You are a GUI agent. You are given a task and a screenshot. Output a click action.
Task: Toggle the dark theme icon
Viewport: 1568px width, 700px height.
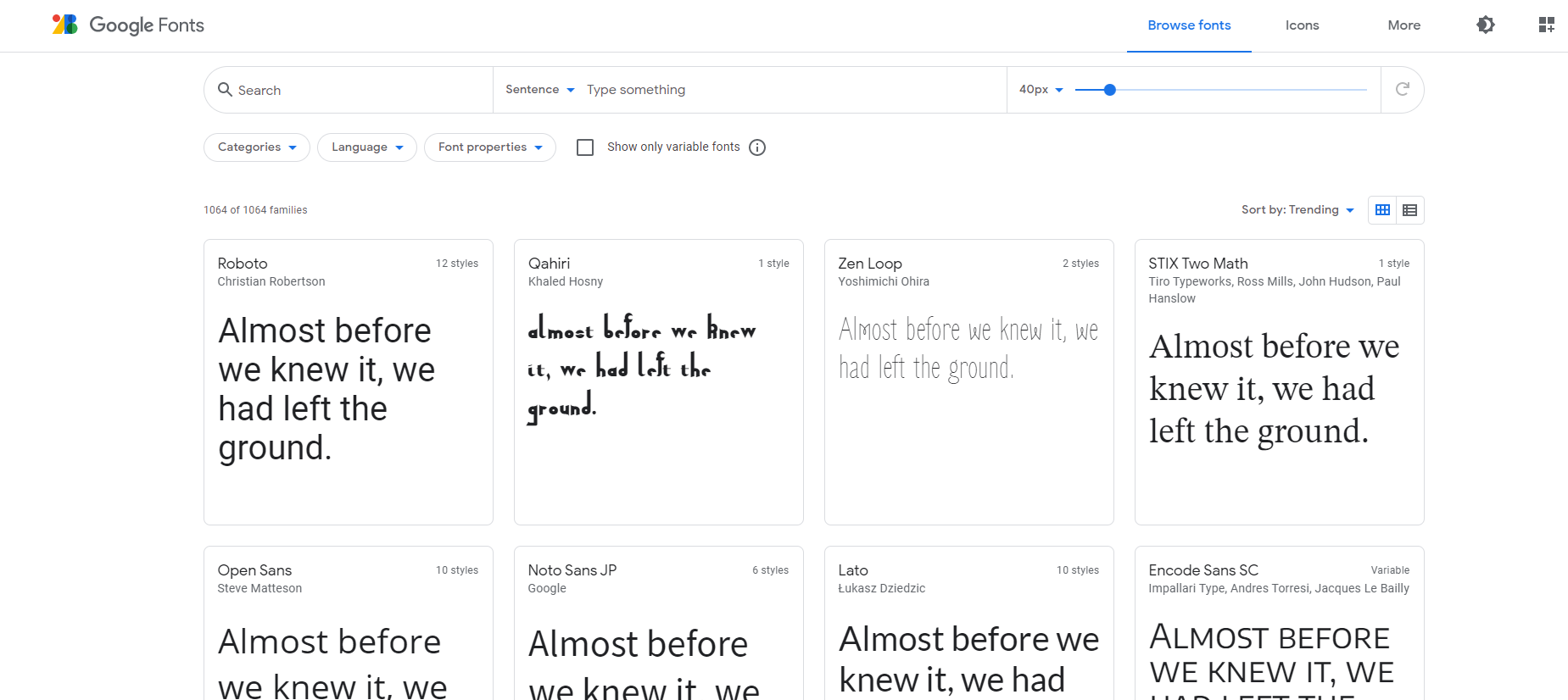(1485, 25)
